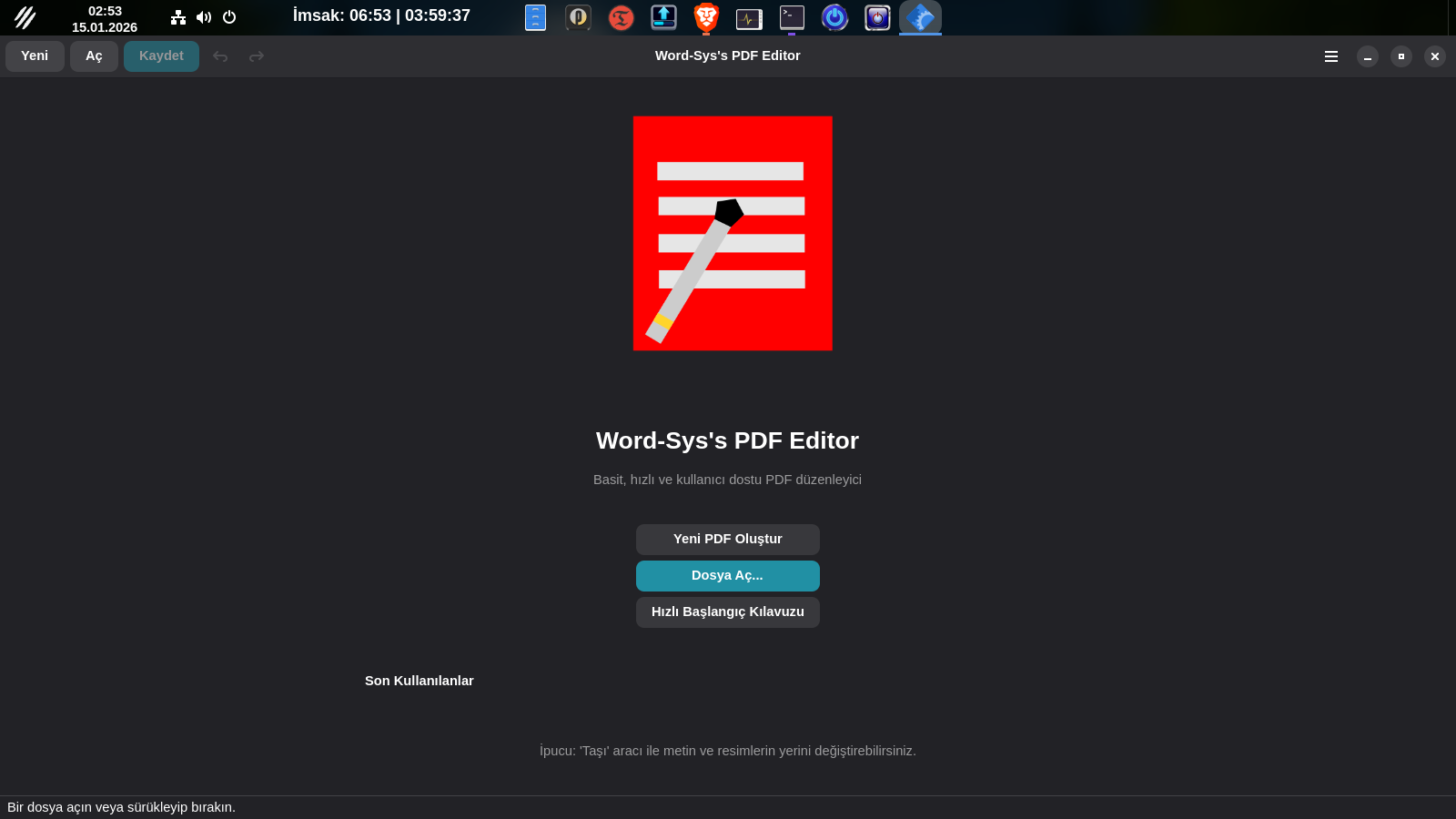This screenshot has width=1456, height=819.
Task: Open the hamburger menu
Action: (1330, 56)
